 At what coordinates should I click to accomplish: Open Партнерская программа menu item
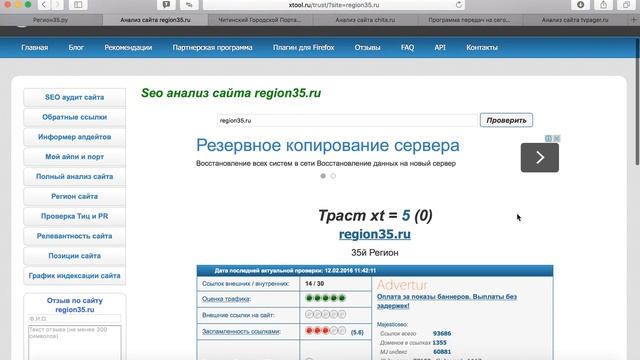[x=212, y=47]
